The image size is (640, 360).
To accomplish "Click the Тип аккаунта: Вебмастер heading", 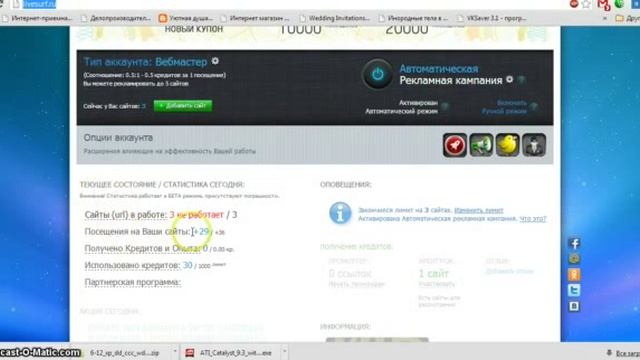I will tap(145, 62).
